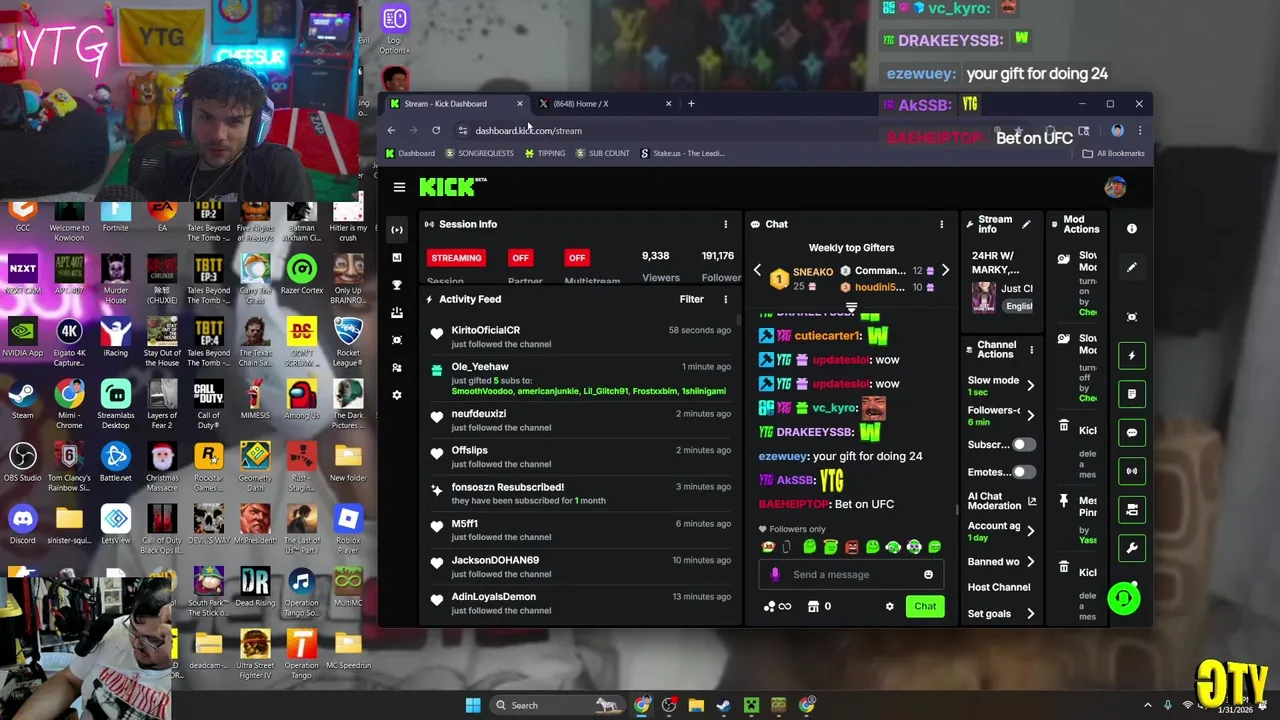
Task: Open the info icon in the right rail
Action: pos(1132,229)
